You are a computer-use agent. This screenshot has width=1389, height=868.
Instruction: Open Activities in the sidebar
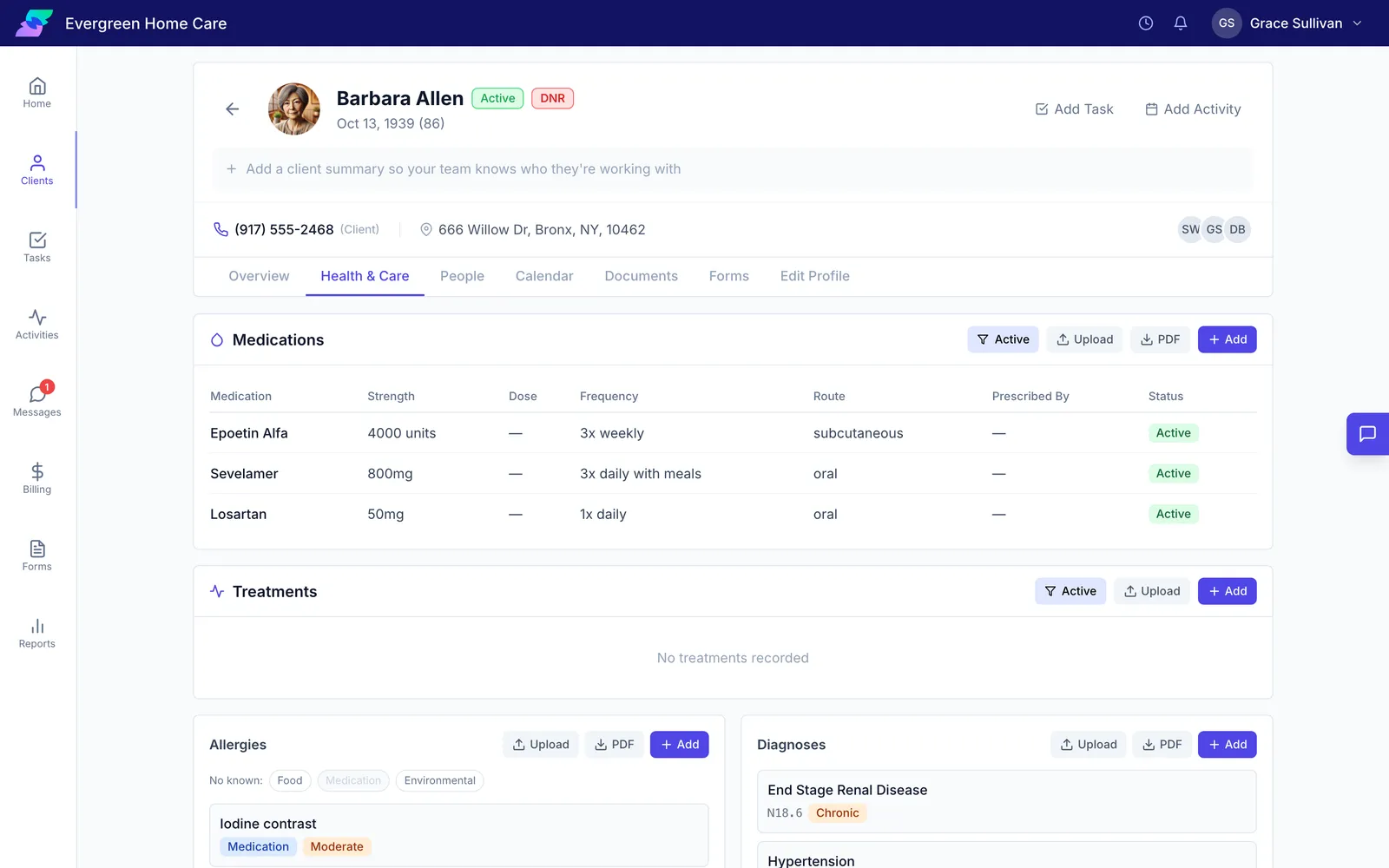point(36,325)
